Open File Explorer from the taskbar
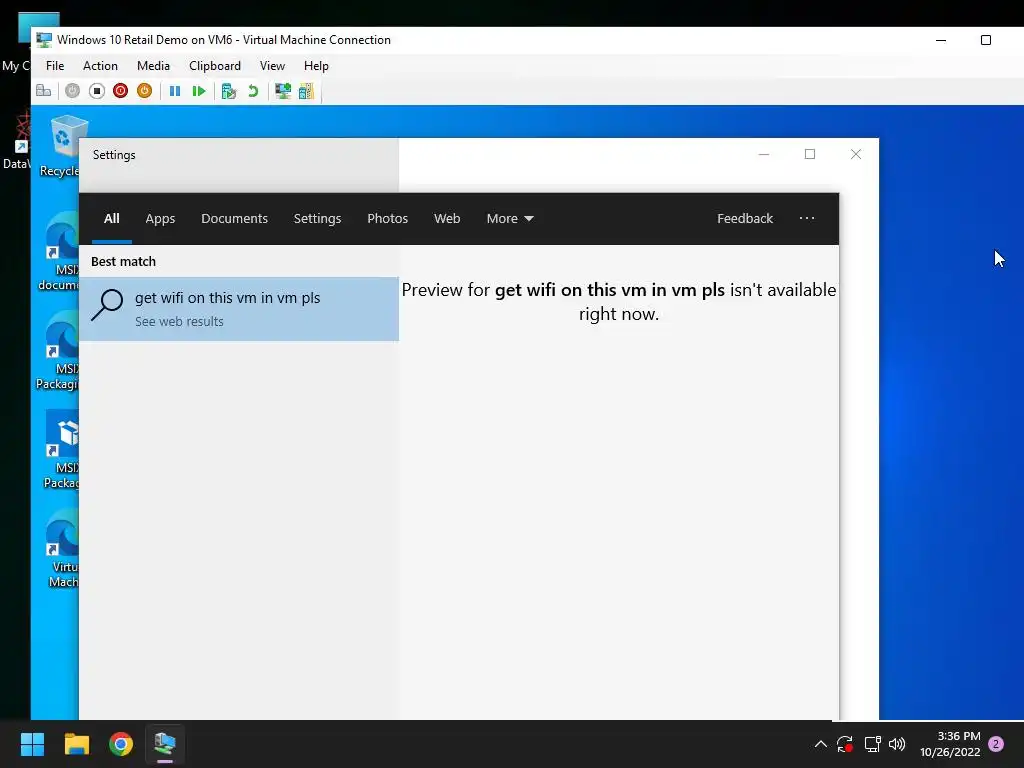Viewport: 1024px width, 768px height. (x=76, y=744)
